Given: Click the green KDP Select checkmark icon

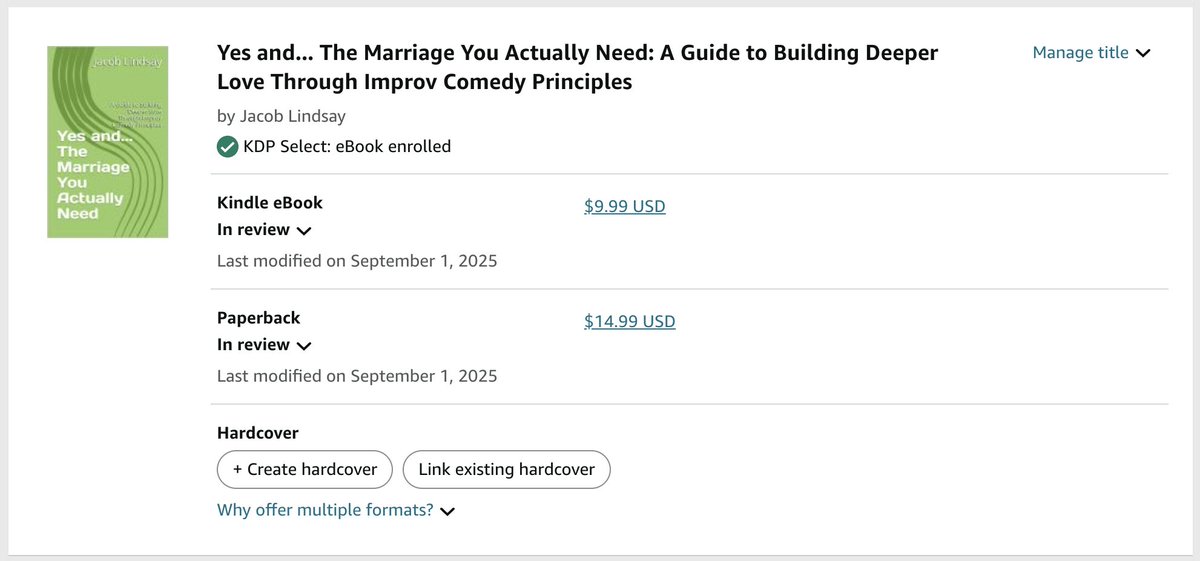Looking at the screenshot, I should 228,147.
